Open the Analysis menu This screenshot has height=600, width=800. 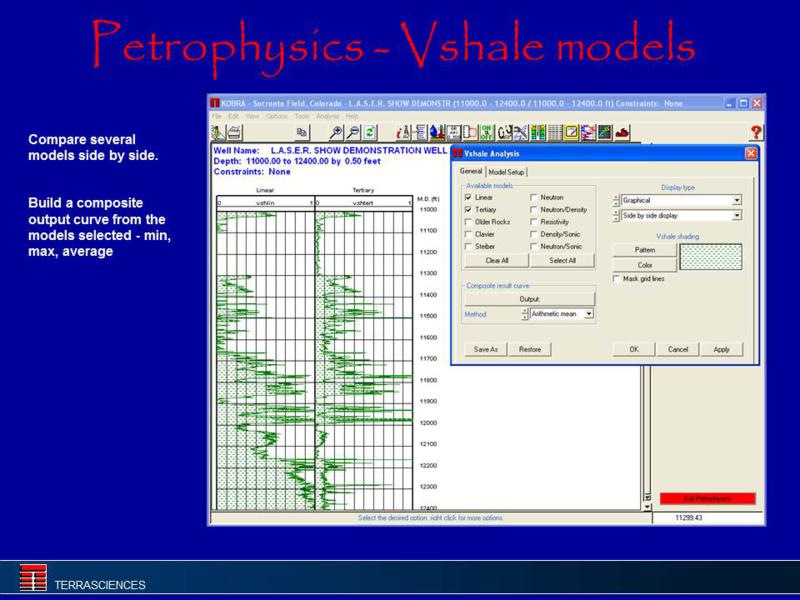(328, 116)
